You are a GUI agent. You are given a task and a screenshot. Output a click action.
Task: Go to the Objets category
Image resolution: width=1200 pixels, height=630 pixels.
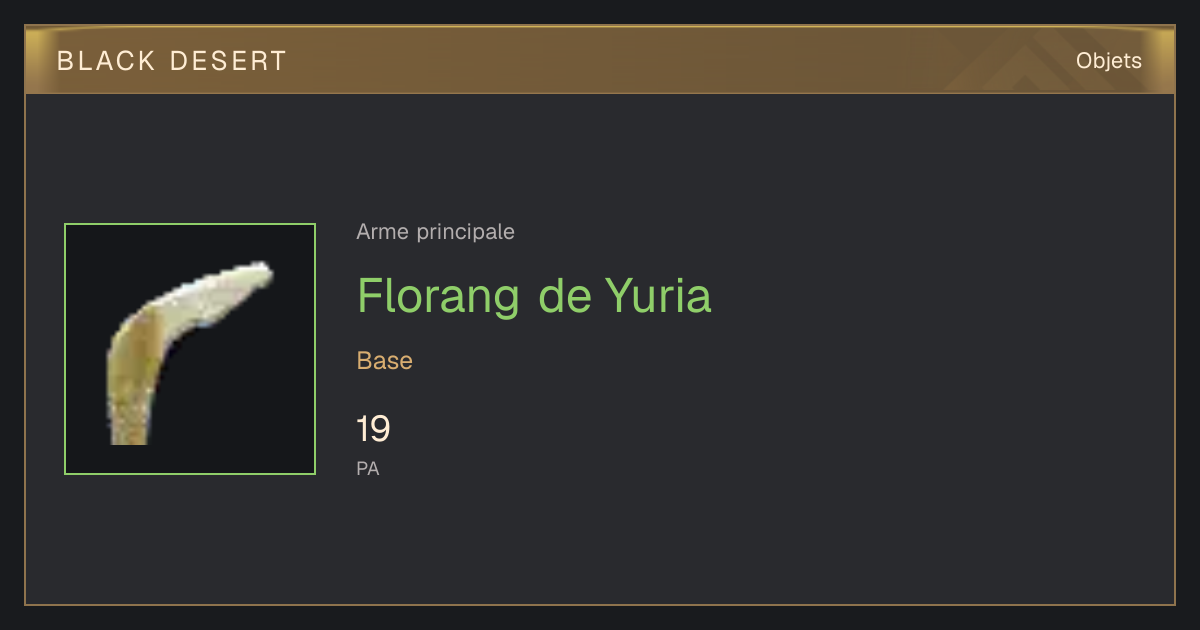coord(1108,61)
